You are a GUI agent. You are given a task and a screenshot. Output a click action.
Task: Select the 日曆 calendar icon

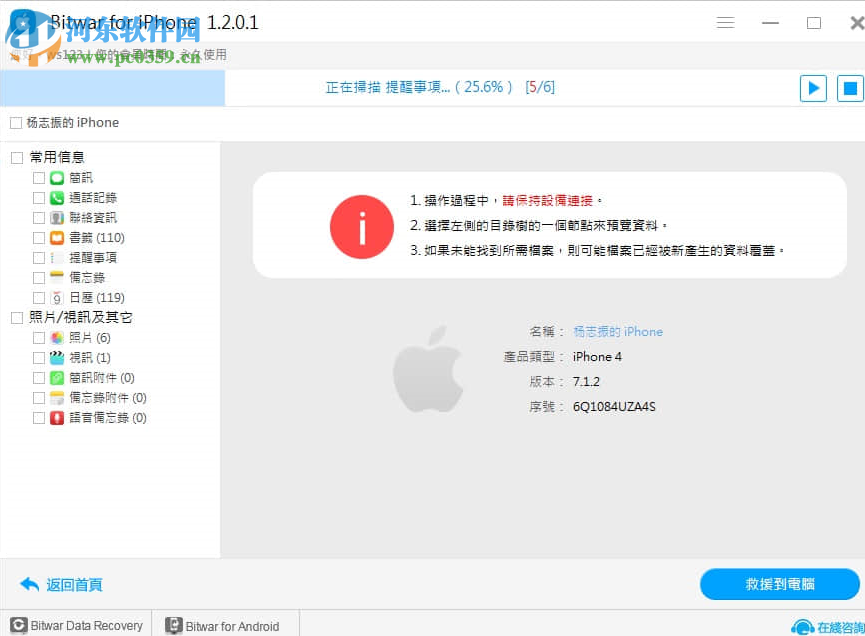(55, 295)
